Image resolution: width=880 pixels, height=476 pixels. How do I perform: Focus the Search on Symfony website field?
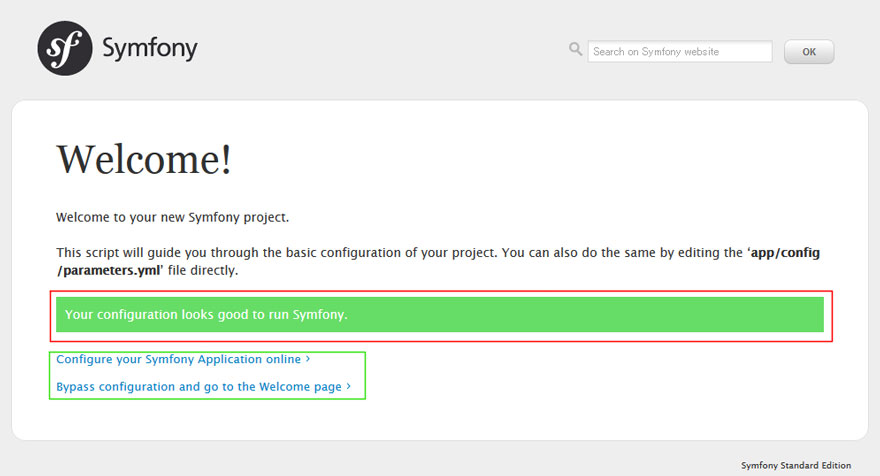click(x=680, y=52)
